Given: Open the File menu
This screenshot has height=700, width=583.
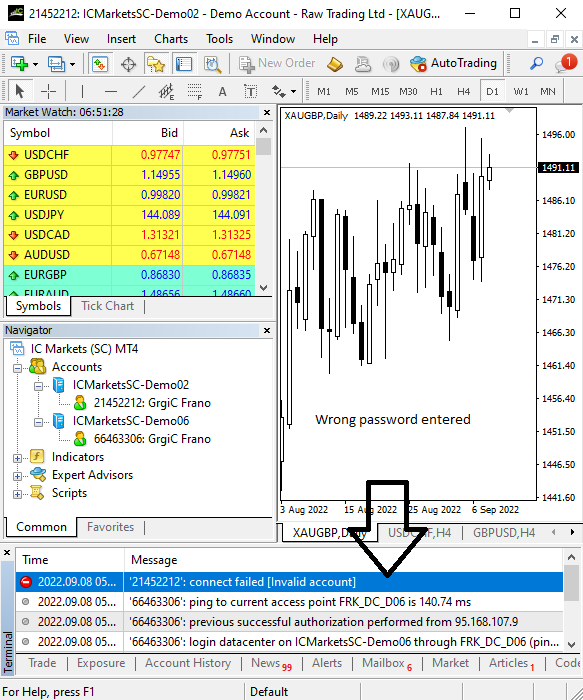Looking at the screenshot, I should pyautogui.click(x=37, y=39).
